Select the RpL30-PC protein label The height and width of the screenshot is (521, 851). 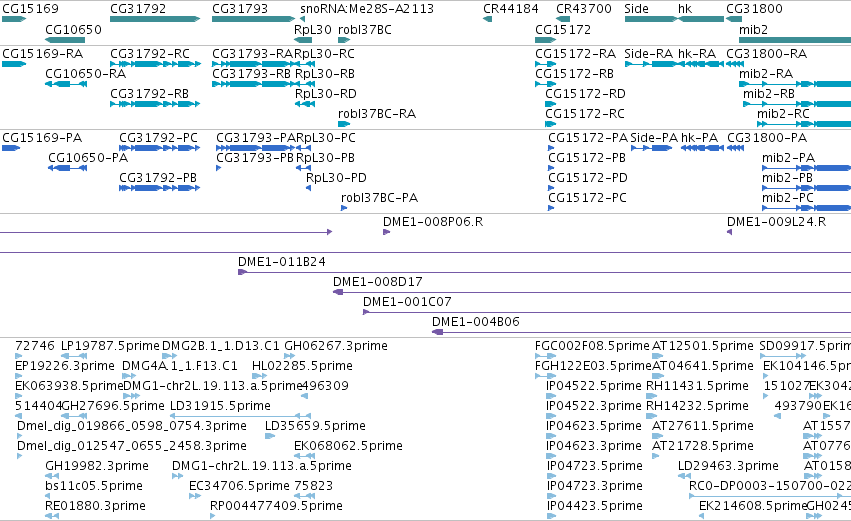point(326,138)
